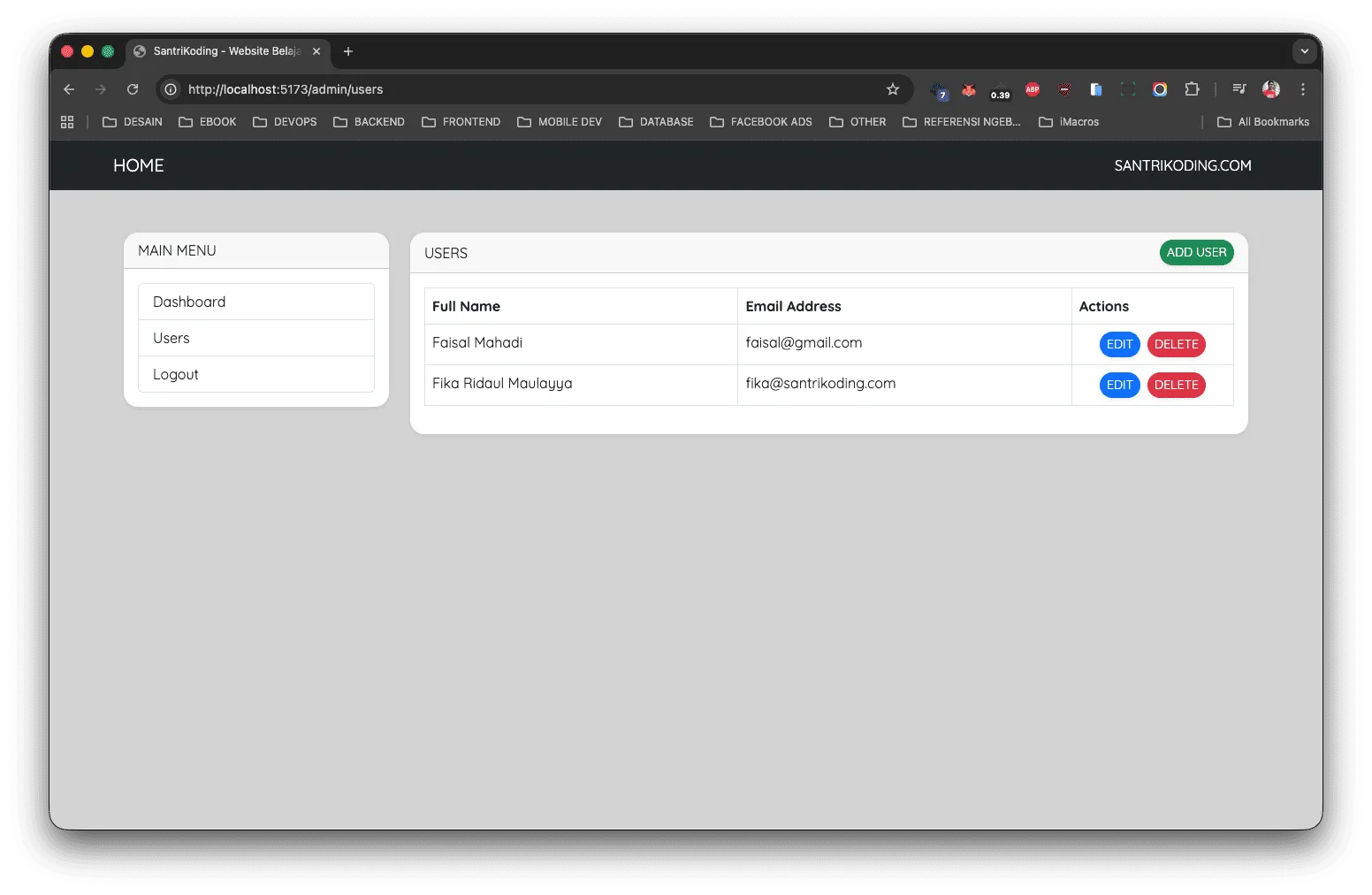Focus the URL address bar
The width and height of the screenshot is (1372, 895).
(x=530, y=89)
